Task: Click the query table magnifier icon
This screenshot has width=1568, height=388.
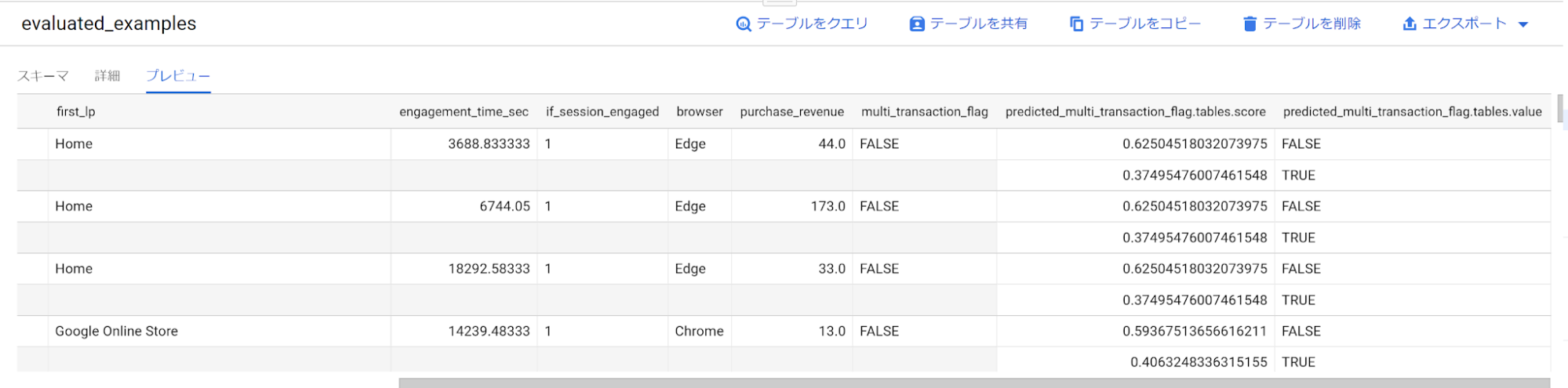Action: [743, 24]
